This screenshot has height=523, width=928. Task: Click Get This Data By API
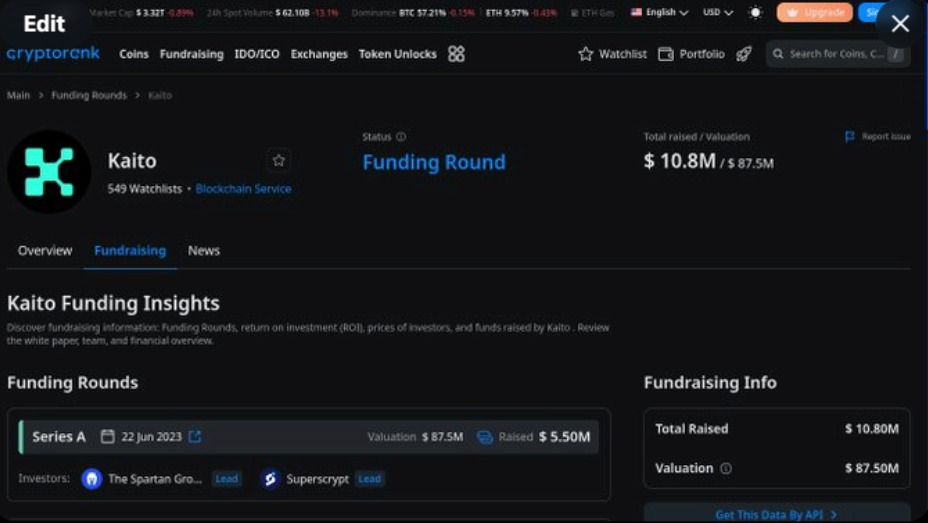click(x=776, y=514)
